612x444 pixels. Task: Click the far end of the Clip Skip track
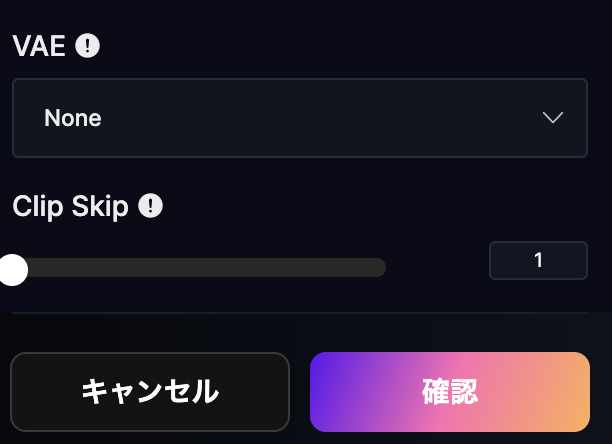coord(380,268)
